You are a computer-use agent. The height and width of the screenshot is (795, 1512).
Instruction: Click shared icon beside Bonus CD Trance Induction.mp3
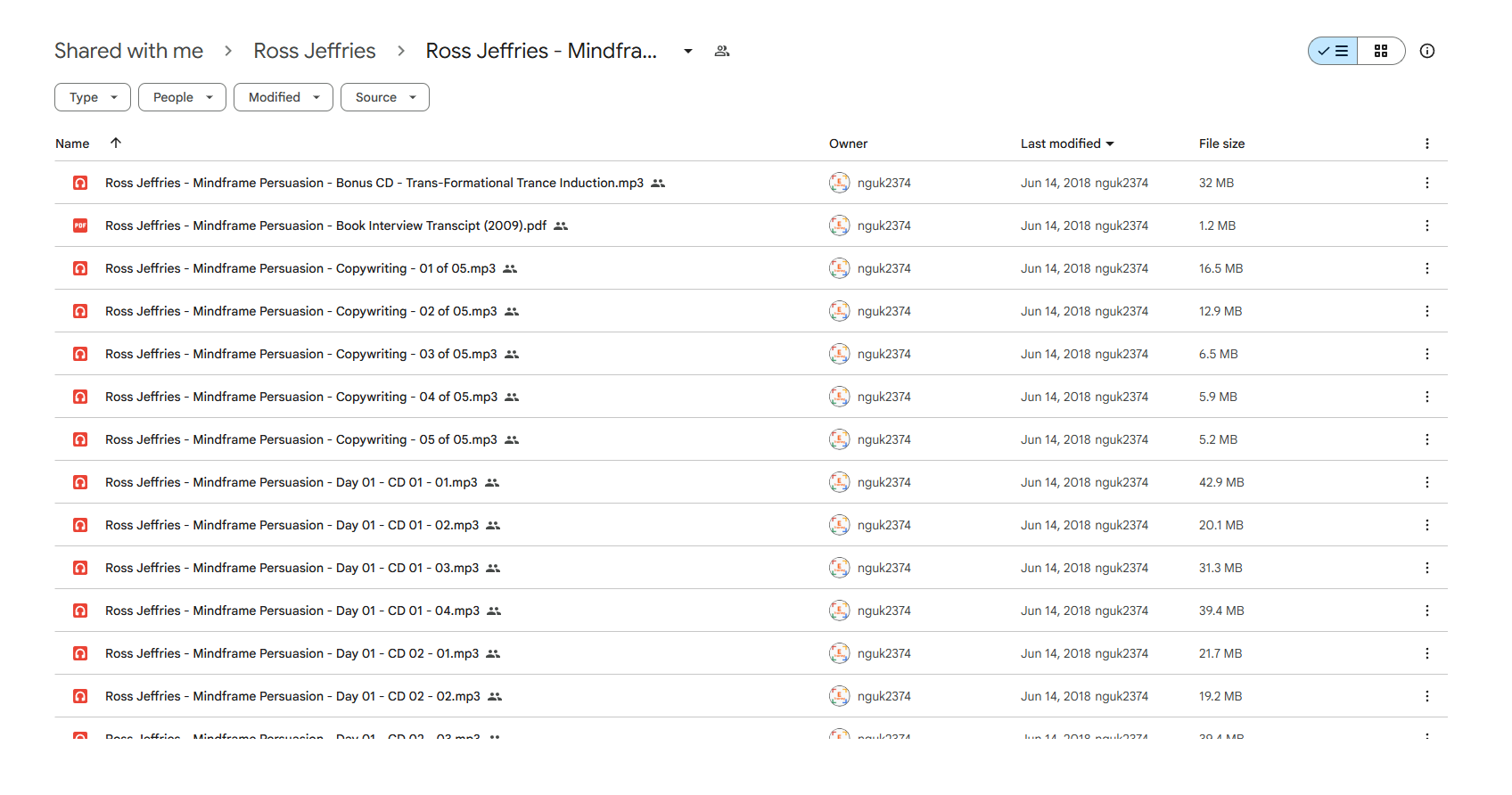(x=658, y=183)
